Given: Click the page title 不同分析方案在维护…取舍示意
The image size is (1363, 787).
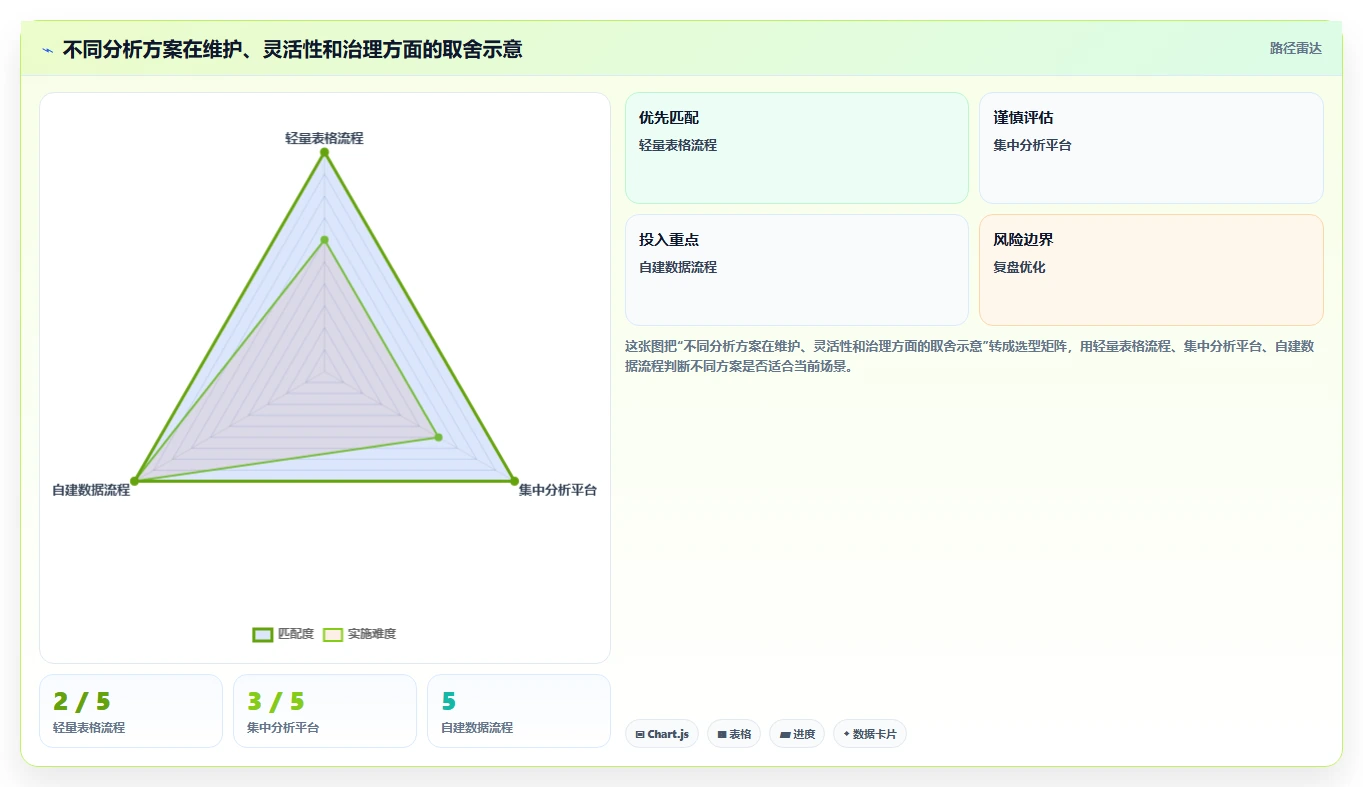Looking at the screenshot, I should (292, 49).
